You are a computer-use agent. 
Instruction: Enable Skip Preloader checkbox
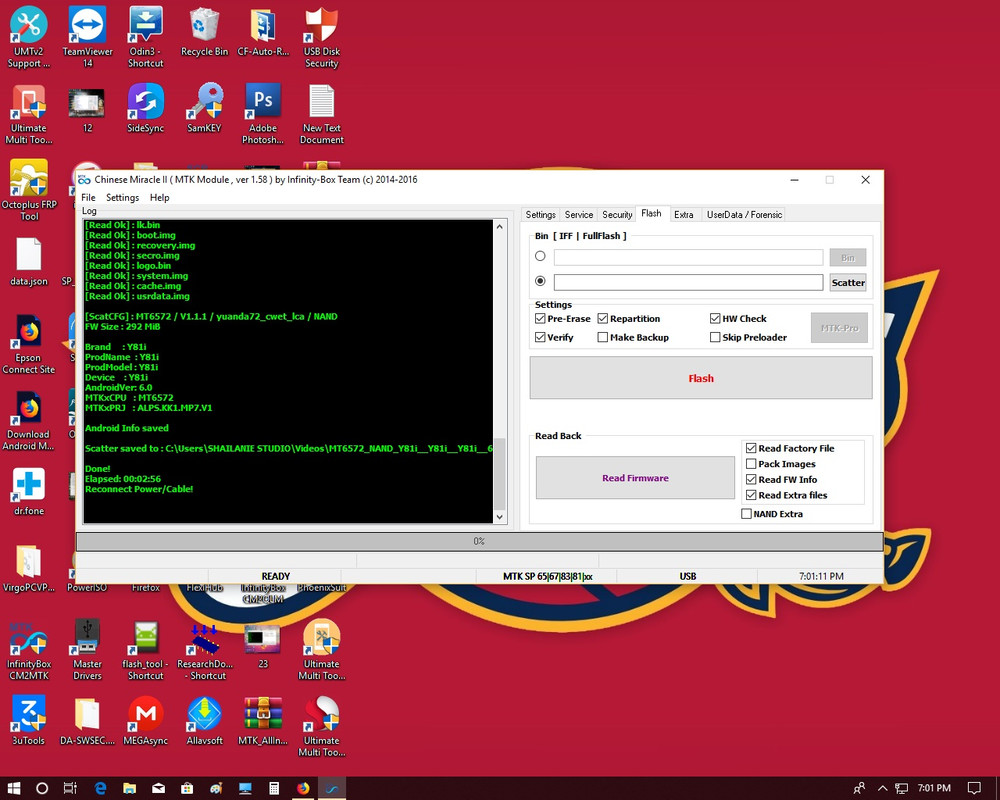[715, 337]
